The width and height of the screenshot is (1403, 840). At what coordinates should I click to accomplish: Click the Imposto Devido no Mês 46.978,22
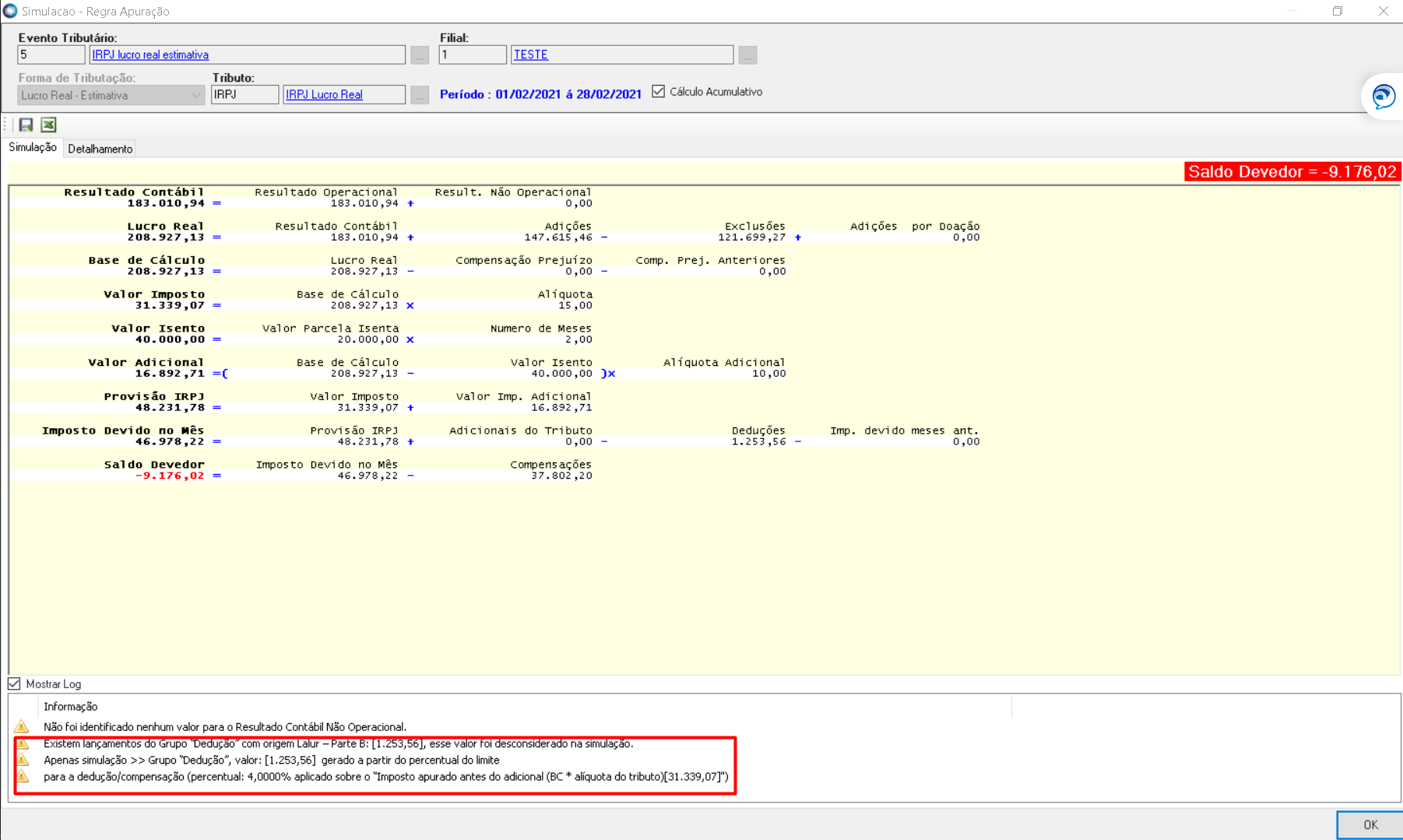point(170,441)
